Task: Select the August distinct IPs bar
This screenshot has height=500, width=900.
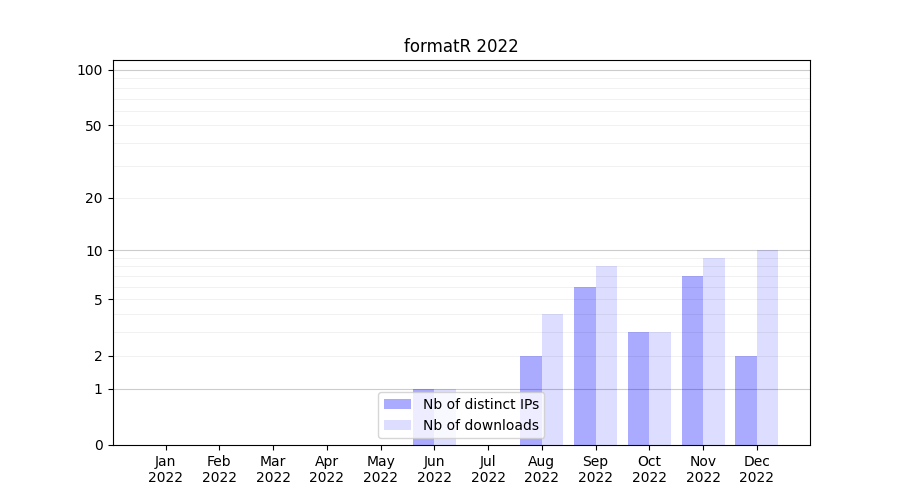Action: [x=531, y=400]
